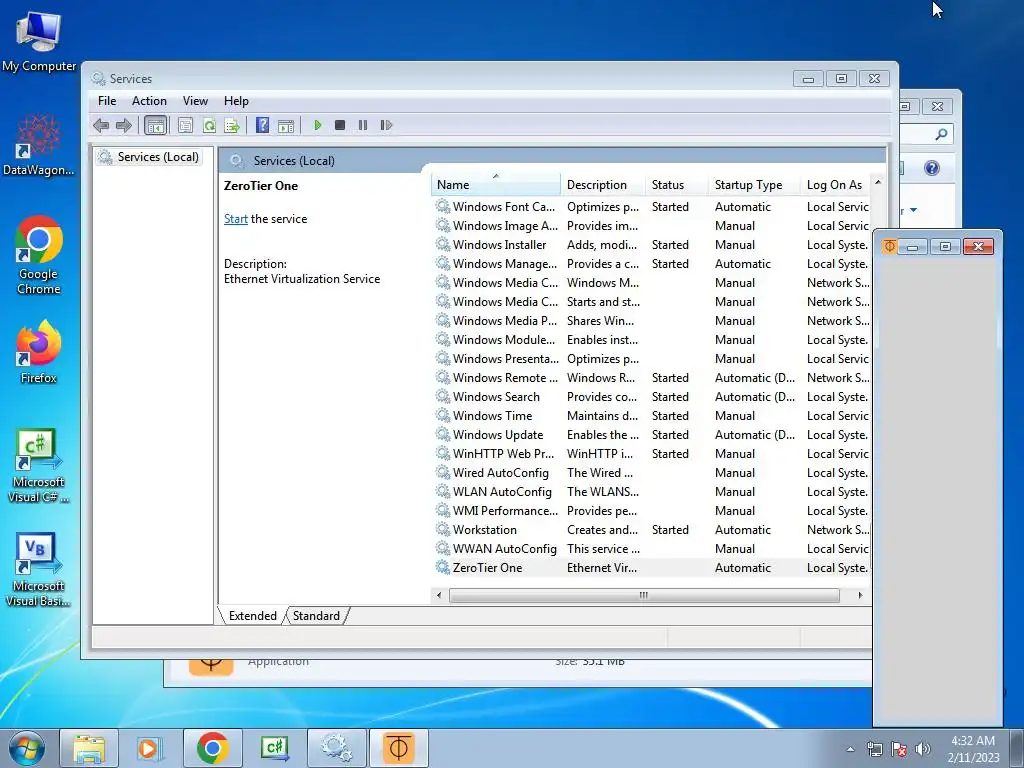
Task: Switch to the Extended tab
Action: pos(253,616)
